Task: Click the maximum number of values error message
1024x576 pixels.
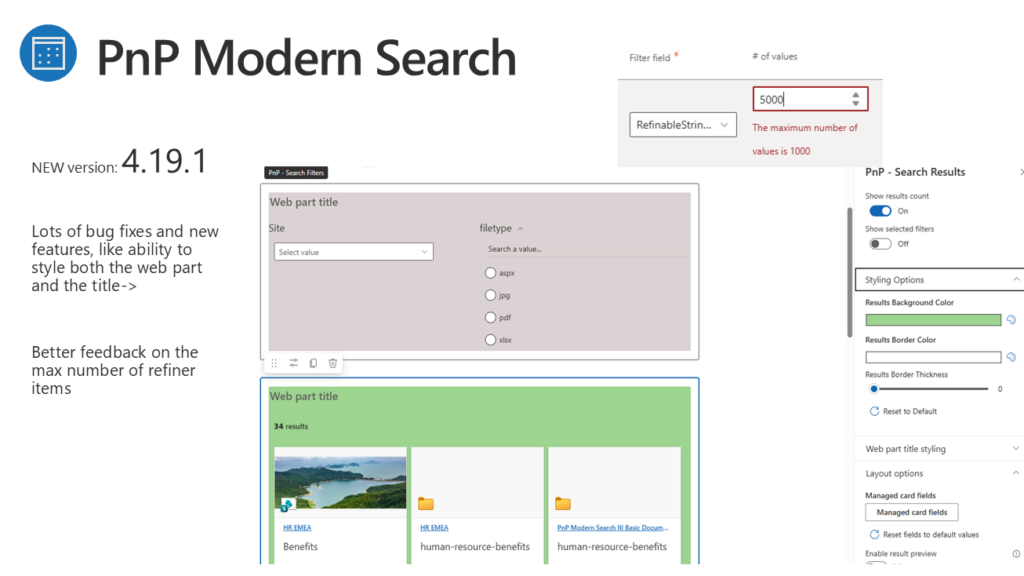Action: (805, 139)
